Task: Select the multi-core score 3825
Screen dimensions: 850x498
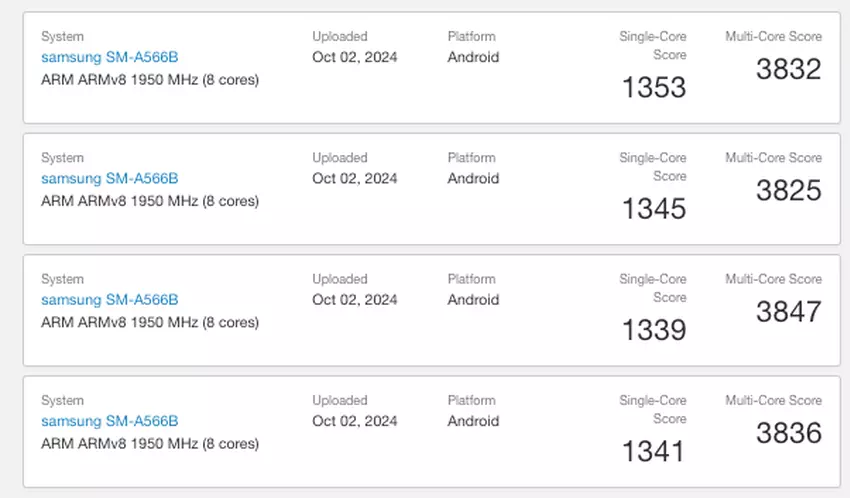Action: [788, 190]
